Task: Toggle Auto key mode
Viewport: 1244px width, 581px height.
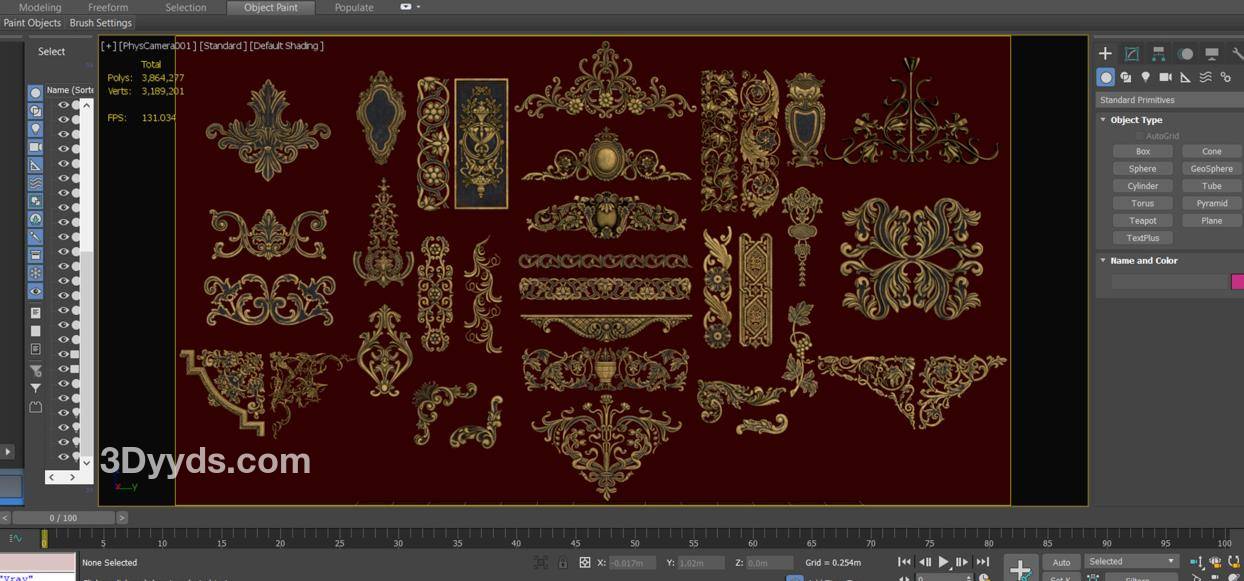Action: pyautogui.click(x=1061, y=562)
